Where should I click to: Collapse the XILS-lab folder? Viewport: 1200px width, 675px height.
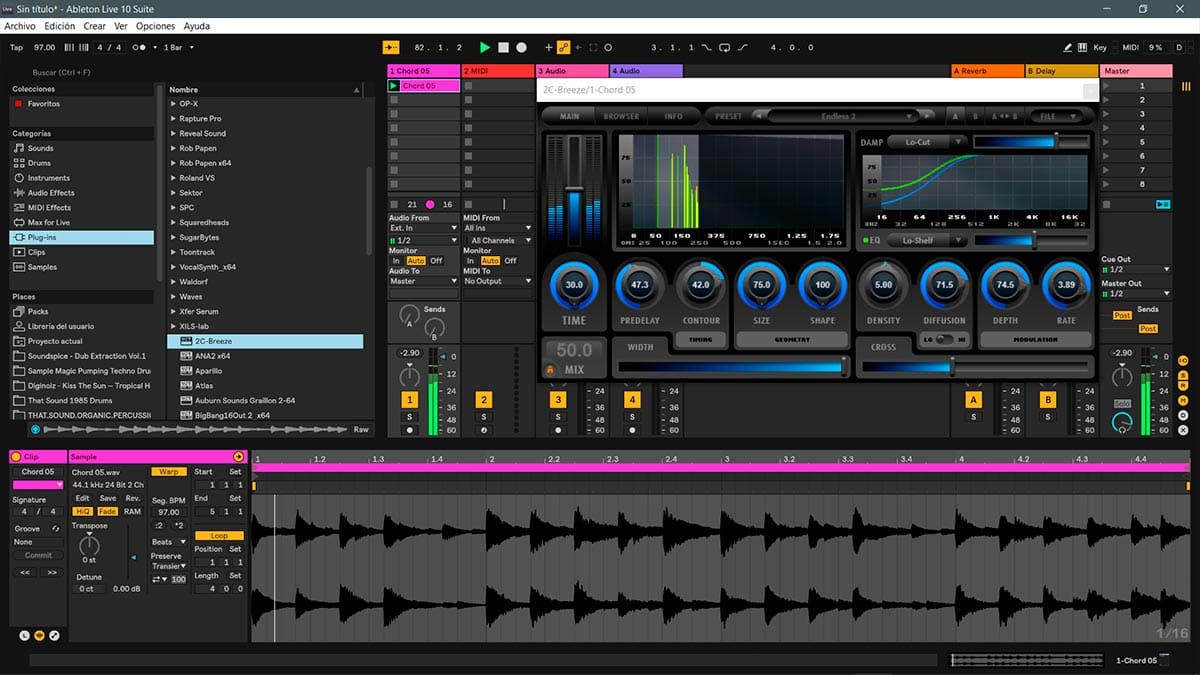174,326
